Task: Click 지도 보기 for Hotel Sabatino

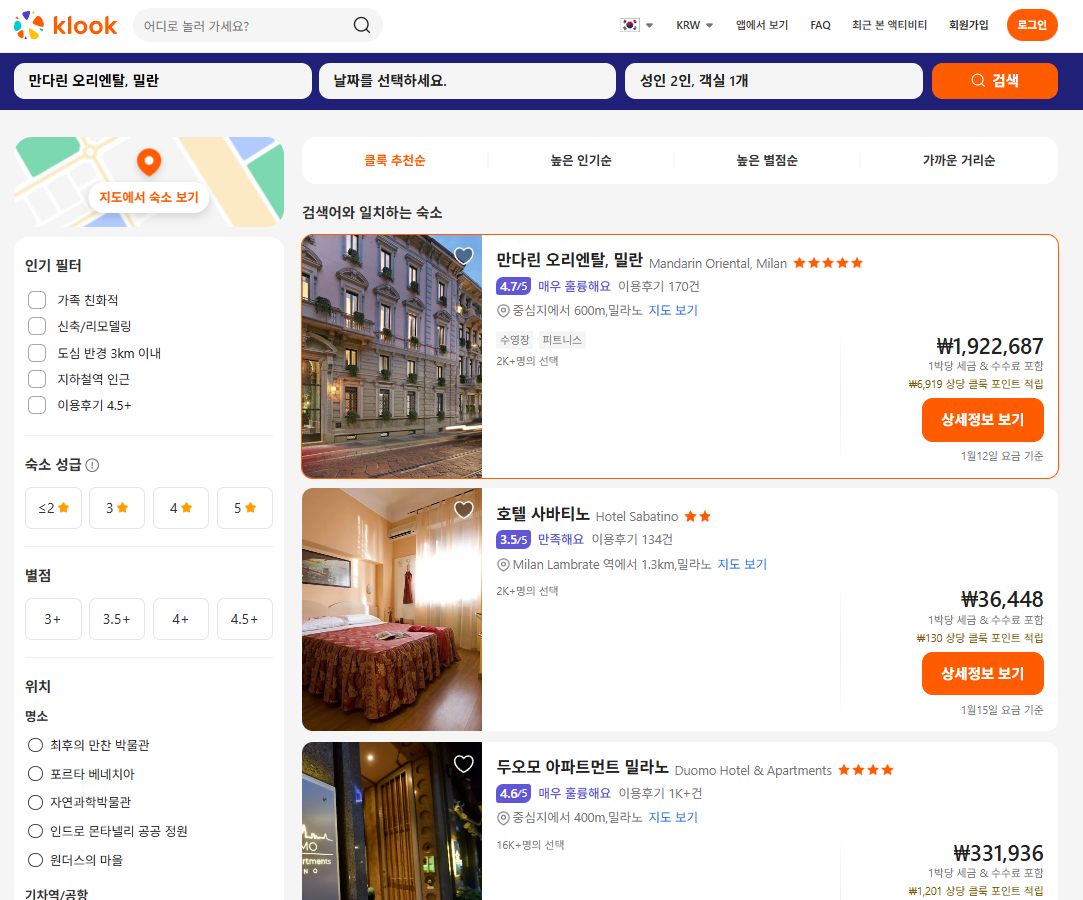Action: pyautogui.click(x=742, y=564)
